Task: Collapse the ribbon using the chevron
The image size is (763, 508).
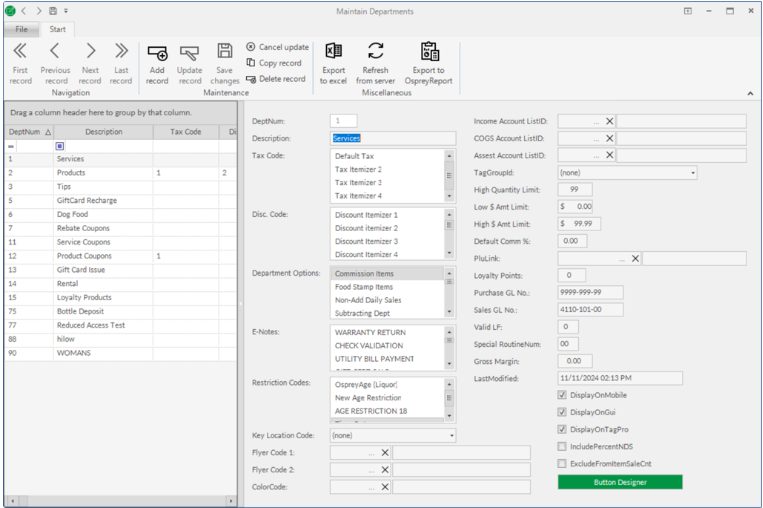Action: coord(750,93)
